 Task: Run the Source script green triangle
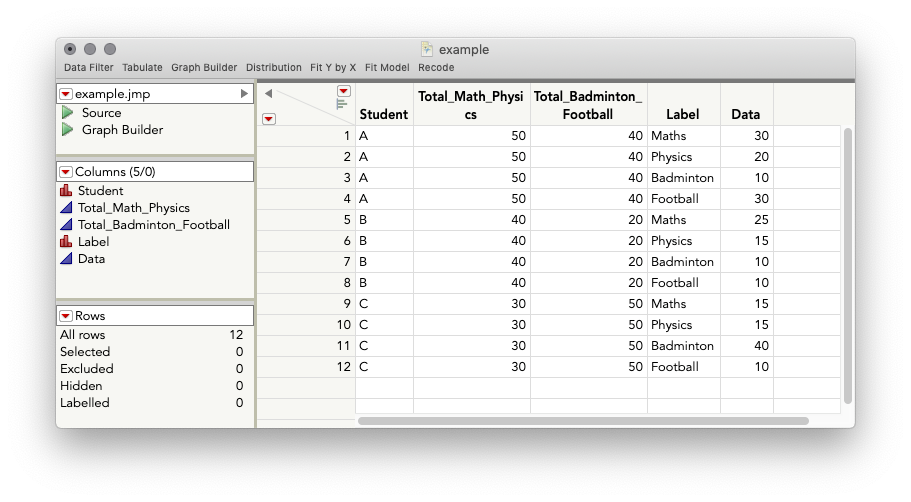point(67,113)
